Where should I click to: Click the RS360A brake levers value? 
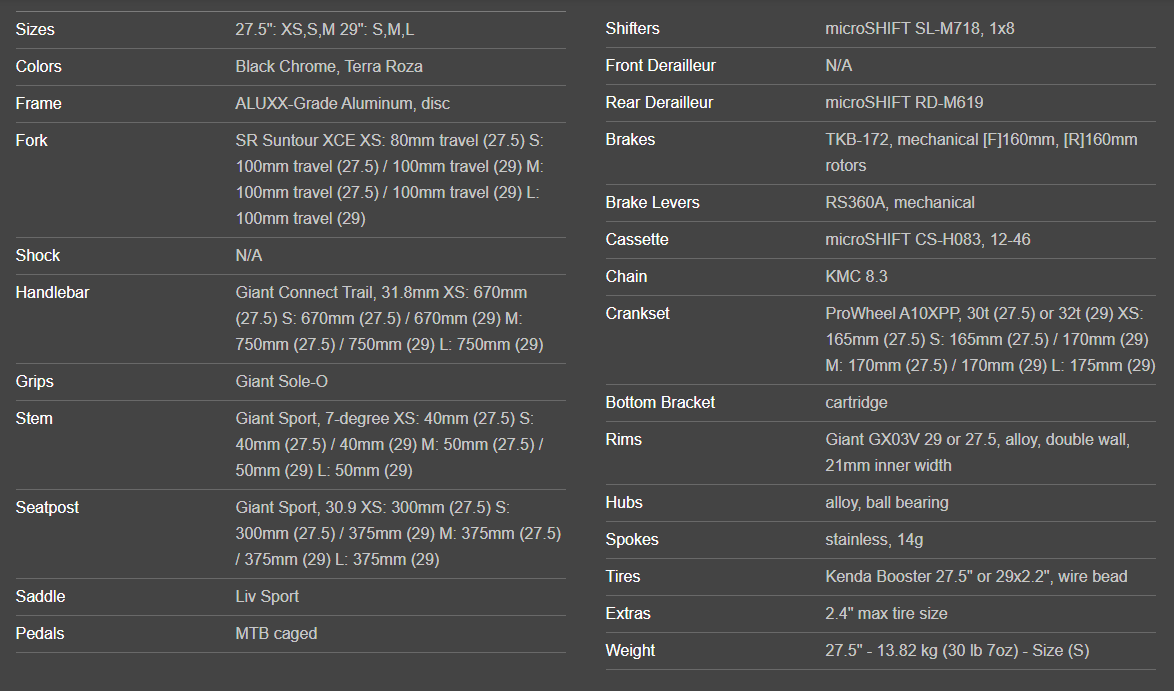[899, 203]
